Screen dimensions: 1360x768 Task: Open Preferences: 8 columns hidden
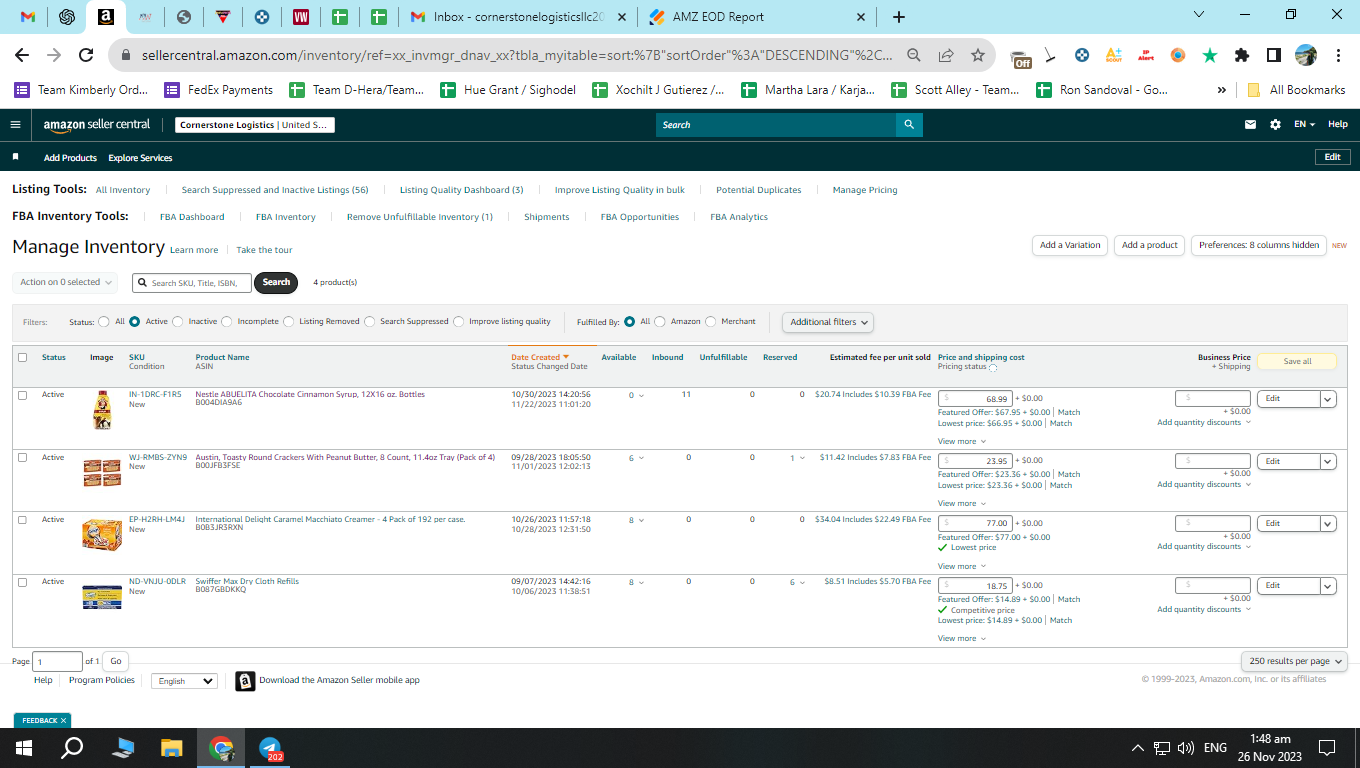(x=1259, y=245)
